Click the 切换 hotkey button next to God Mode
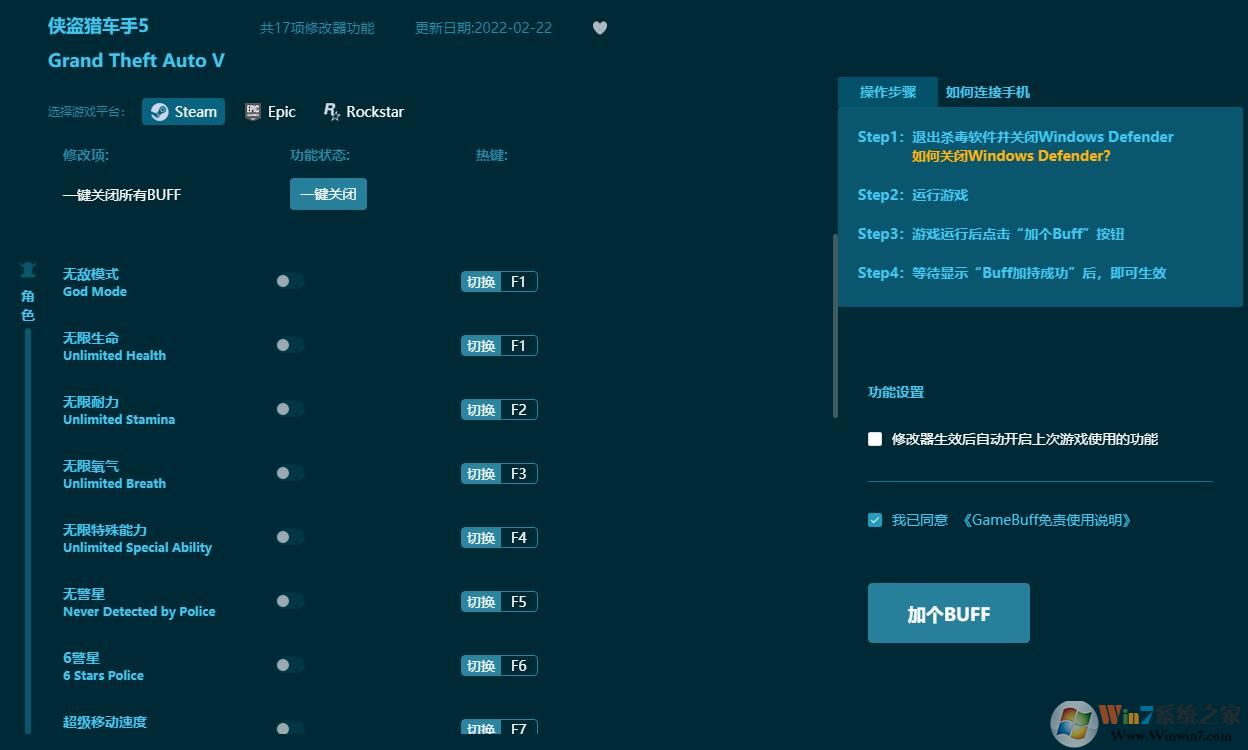Screen dimensions: 1248x750 click(x=481, y=281)
